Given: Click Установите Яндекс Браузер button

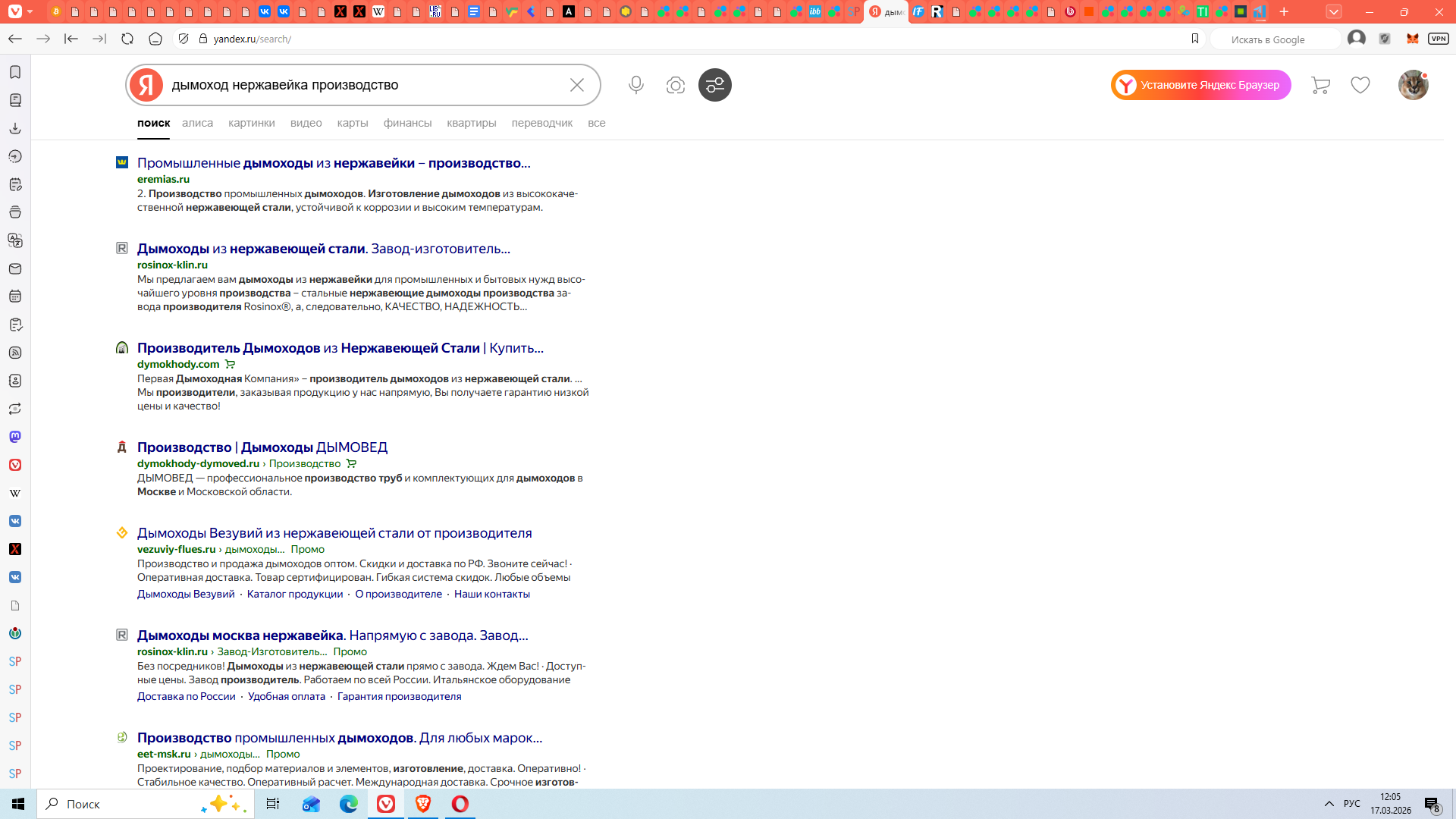Looking at the screenshot, I should 1200,85.
